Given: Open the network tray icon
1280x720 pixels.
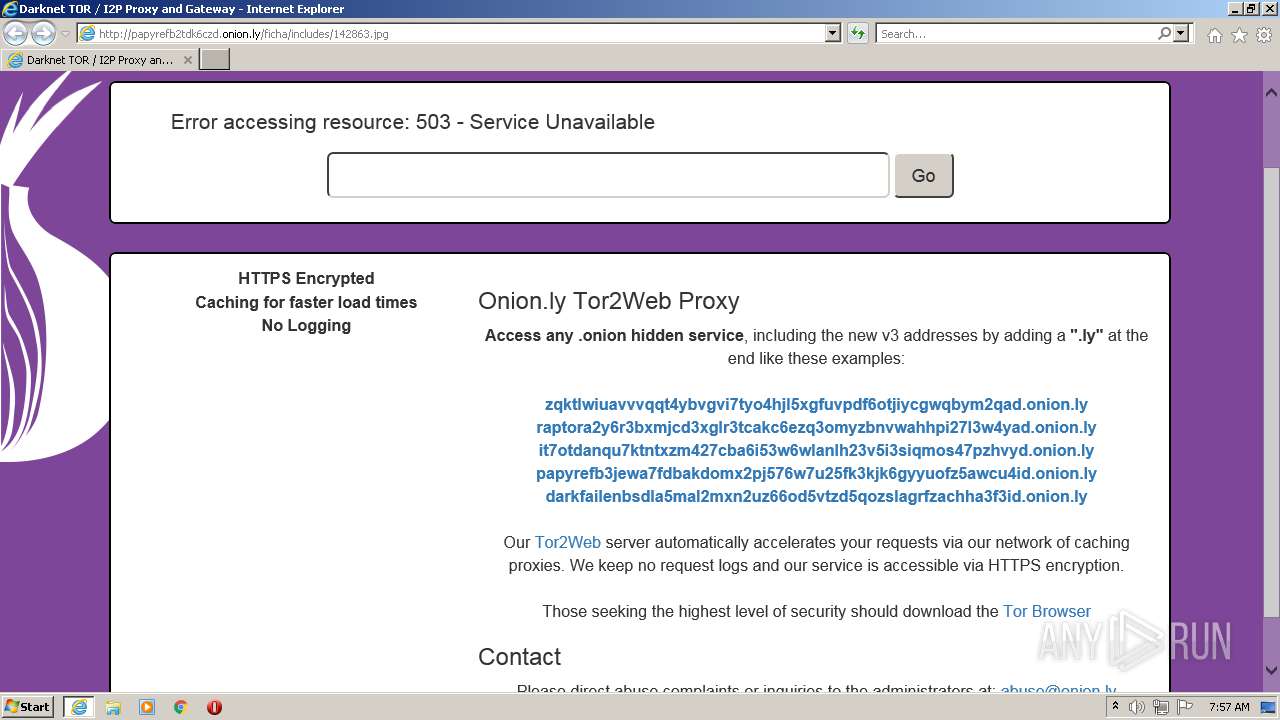Looking at the screenshot, I should (1161, 707).
